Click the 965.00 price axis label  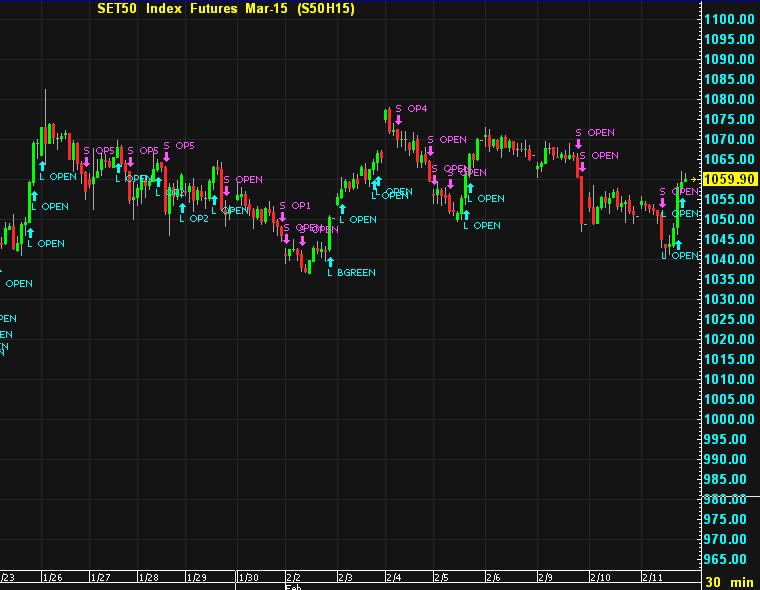pos(728,559)
